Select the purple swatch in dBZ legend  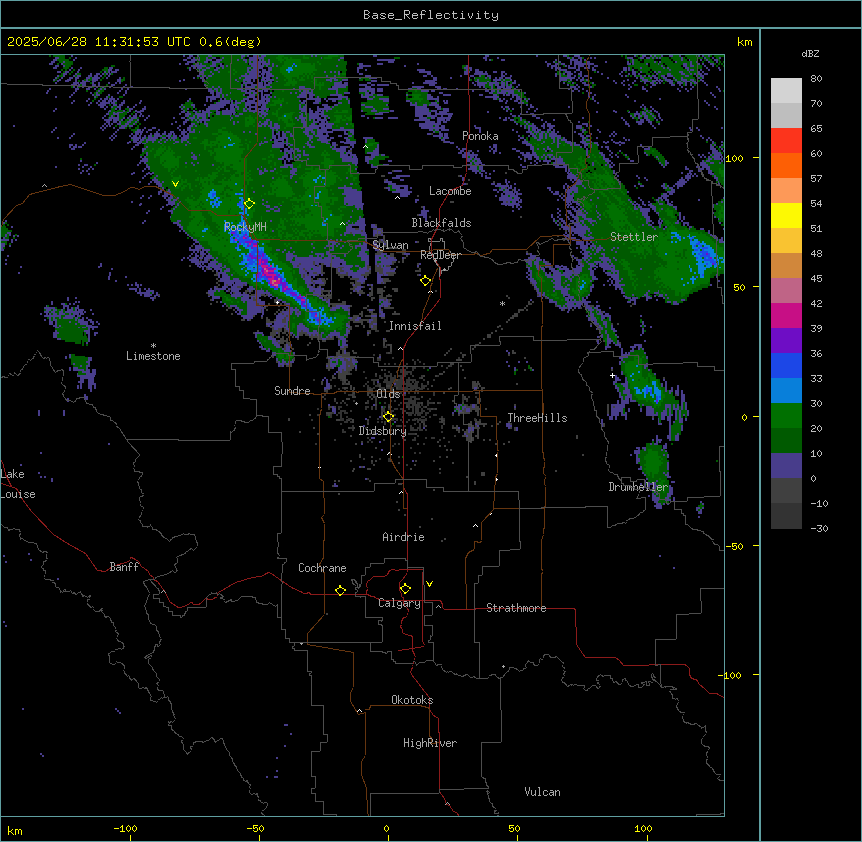tap(786, 341)
